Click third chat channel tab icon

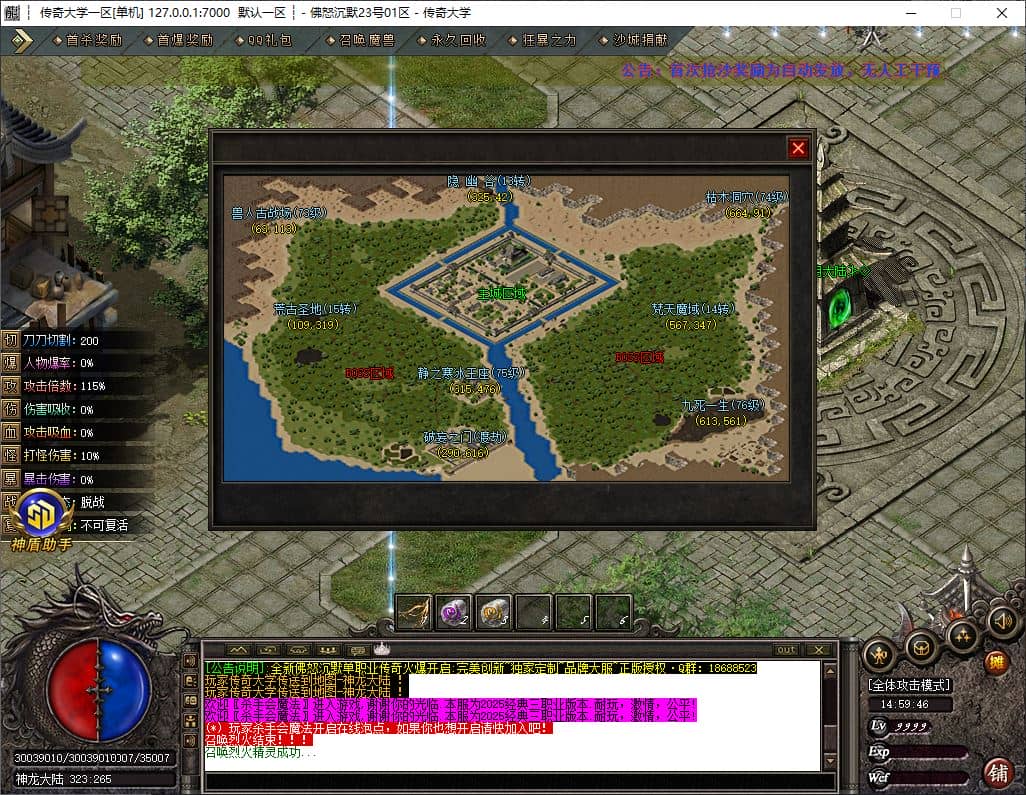point(298,650)
